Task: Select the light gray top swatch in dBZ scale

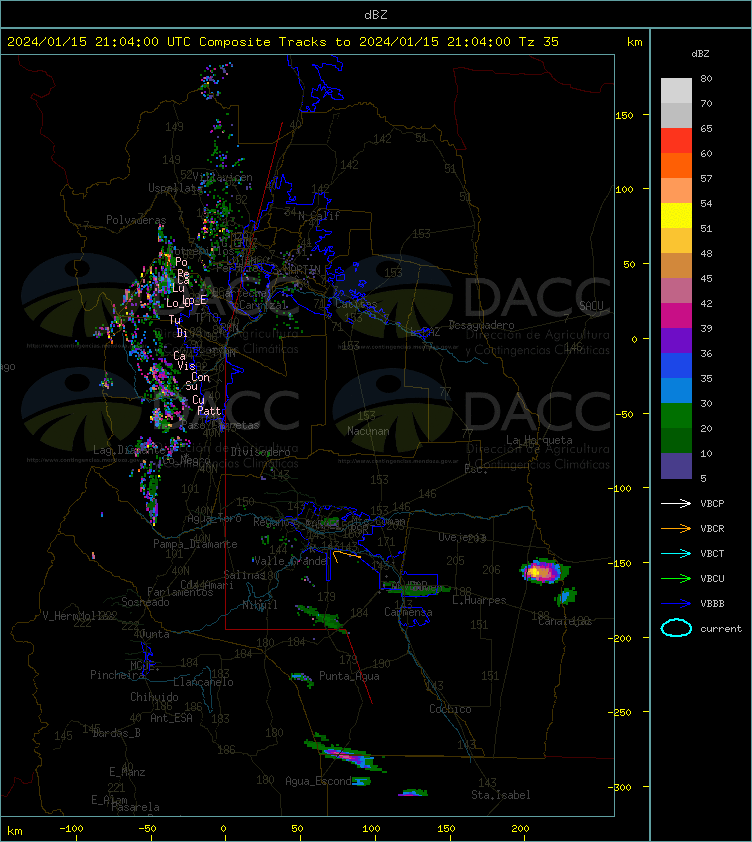Action: coord(676,90)
